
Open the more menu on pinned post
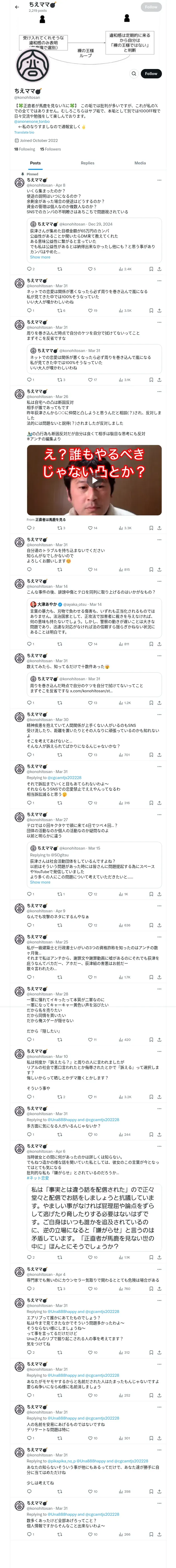[159, 180]
